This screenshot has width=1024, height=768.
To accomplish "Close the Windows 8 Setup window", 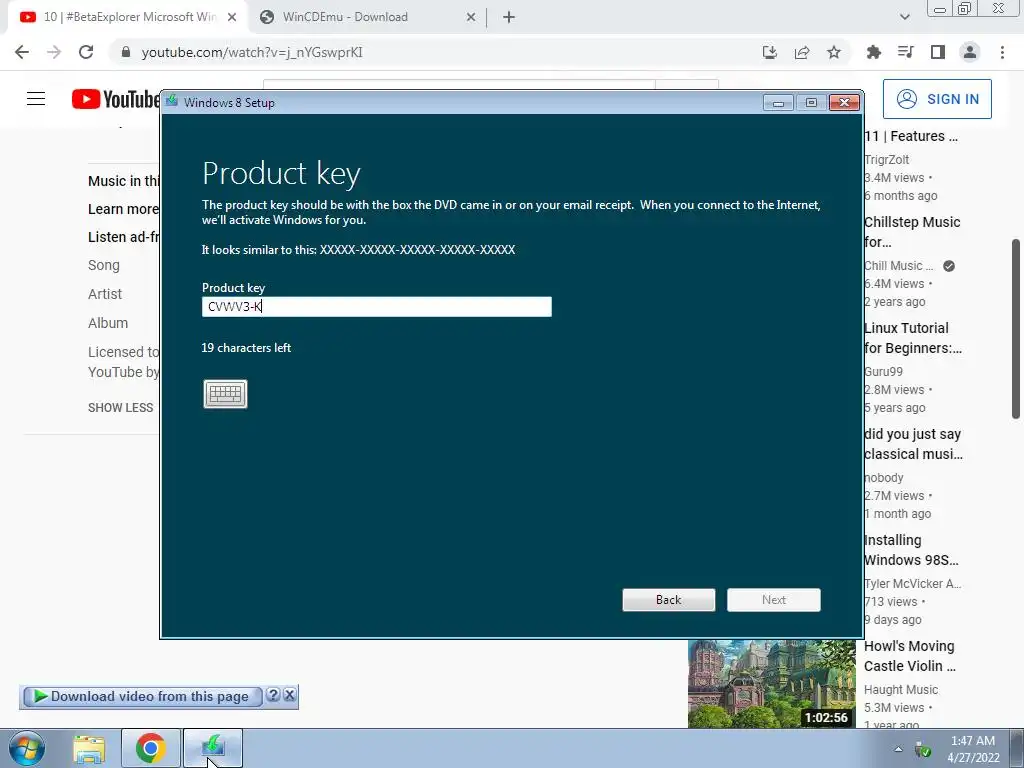I will [x=844, y=103].
